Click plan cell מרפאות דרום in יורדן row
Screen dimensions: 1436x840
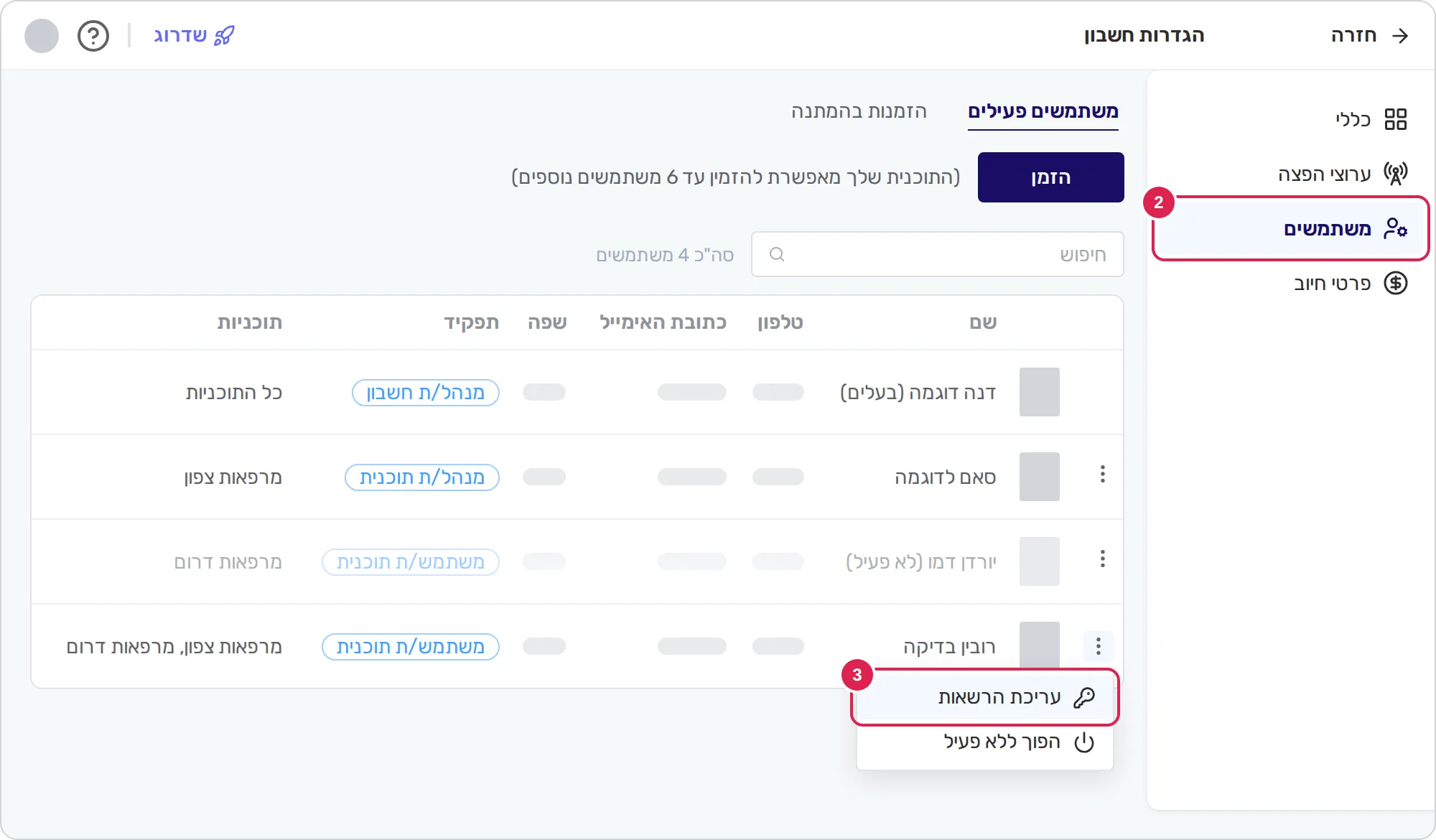point(228,562)
